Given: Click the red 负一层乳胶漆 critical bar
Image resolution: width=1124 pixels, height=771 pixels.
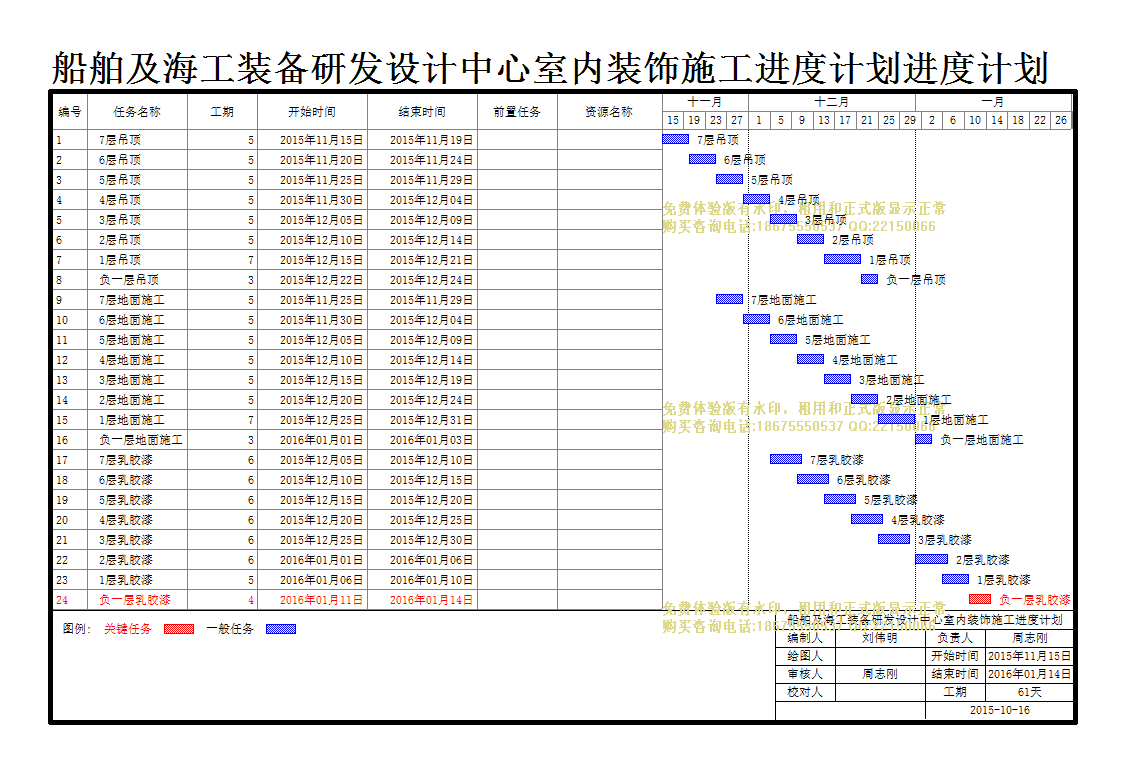Looking at the screenshot, I should [x=980, y=599].
